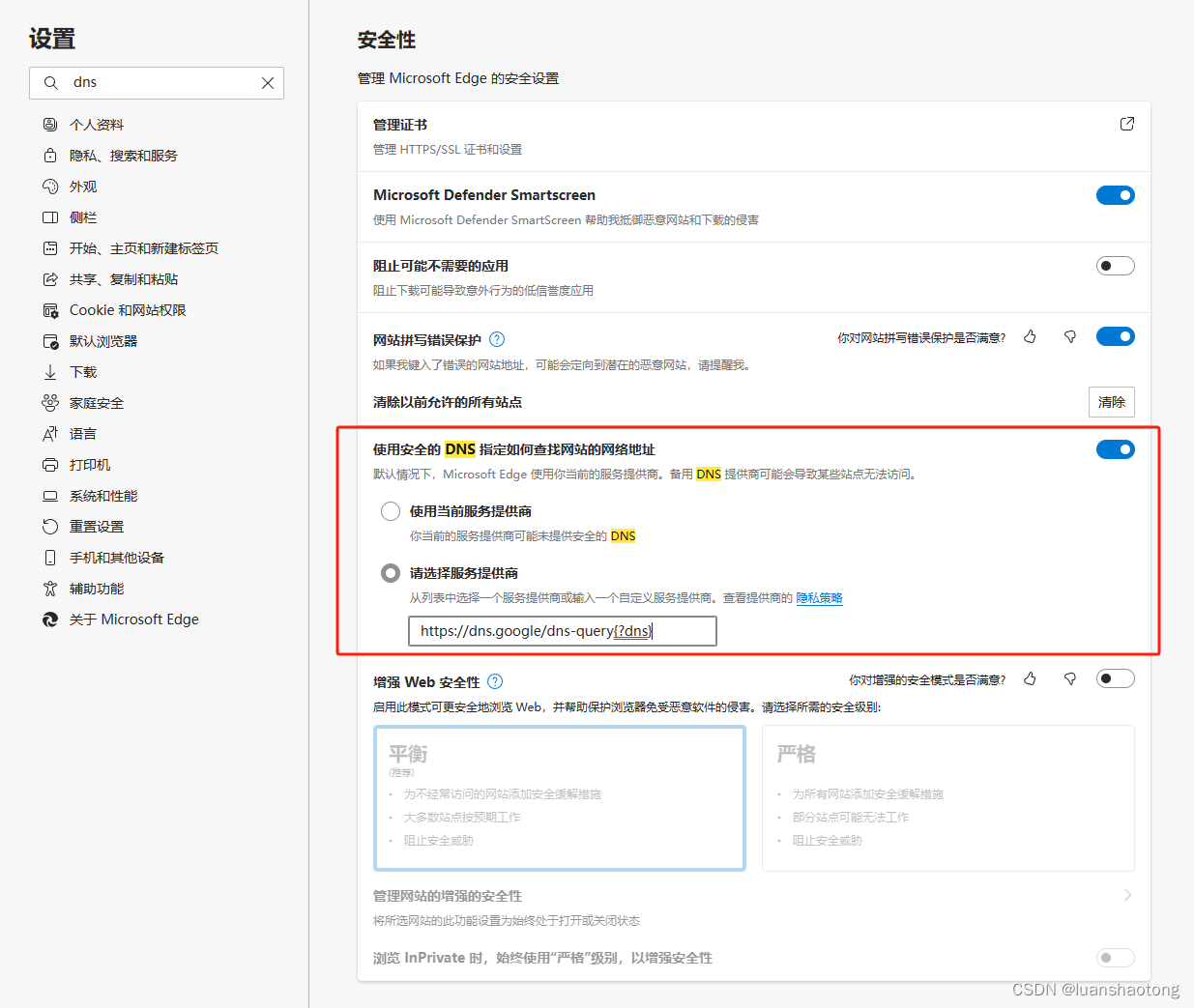
Task: Click the 打印机 printer icon
Action: 50,465
